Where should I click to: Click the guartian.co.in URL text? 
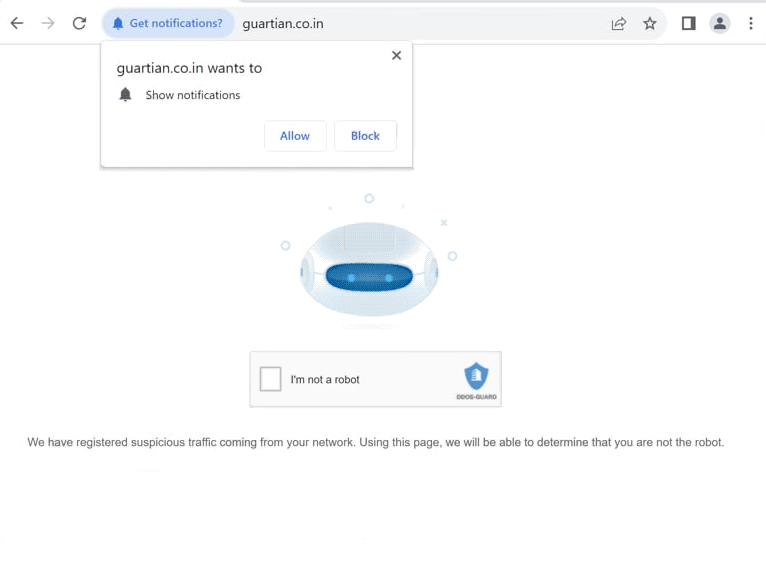(x=283, y=24)
